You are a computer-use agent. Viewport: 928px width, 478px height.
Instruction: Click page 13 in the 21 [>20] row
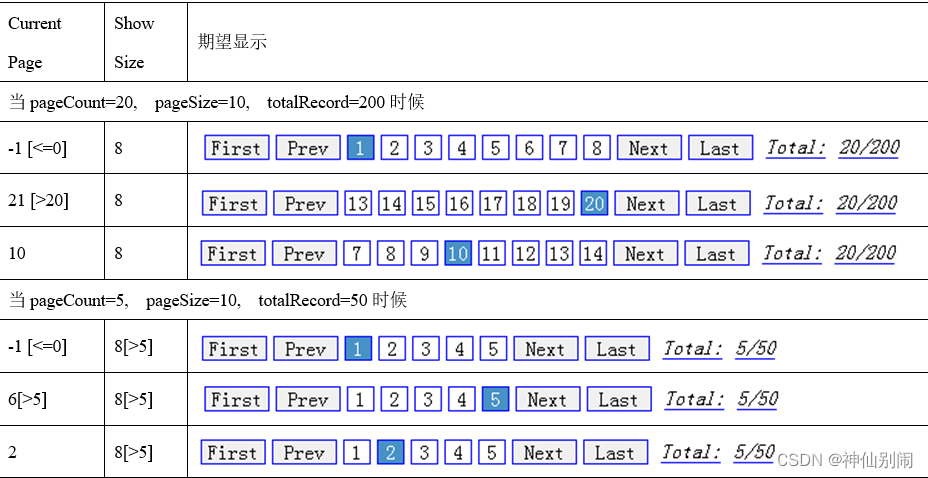point(357,204)
